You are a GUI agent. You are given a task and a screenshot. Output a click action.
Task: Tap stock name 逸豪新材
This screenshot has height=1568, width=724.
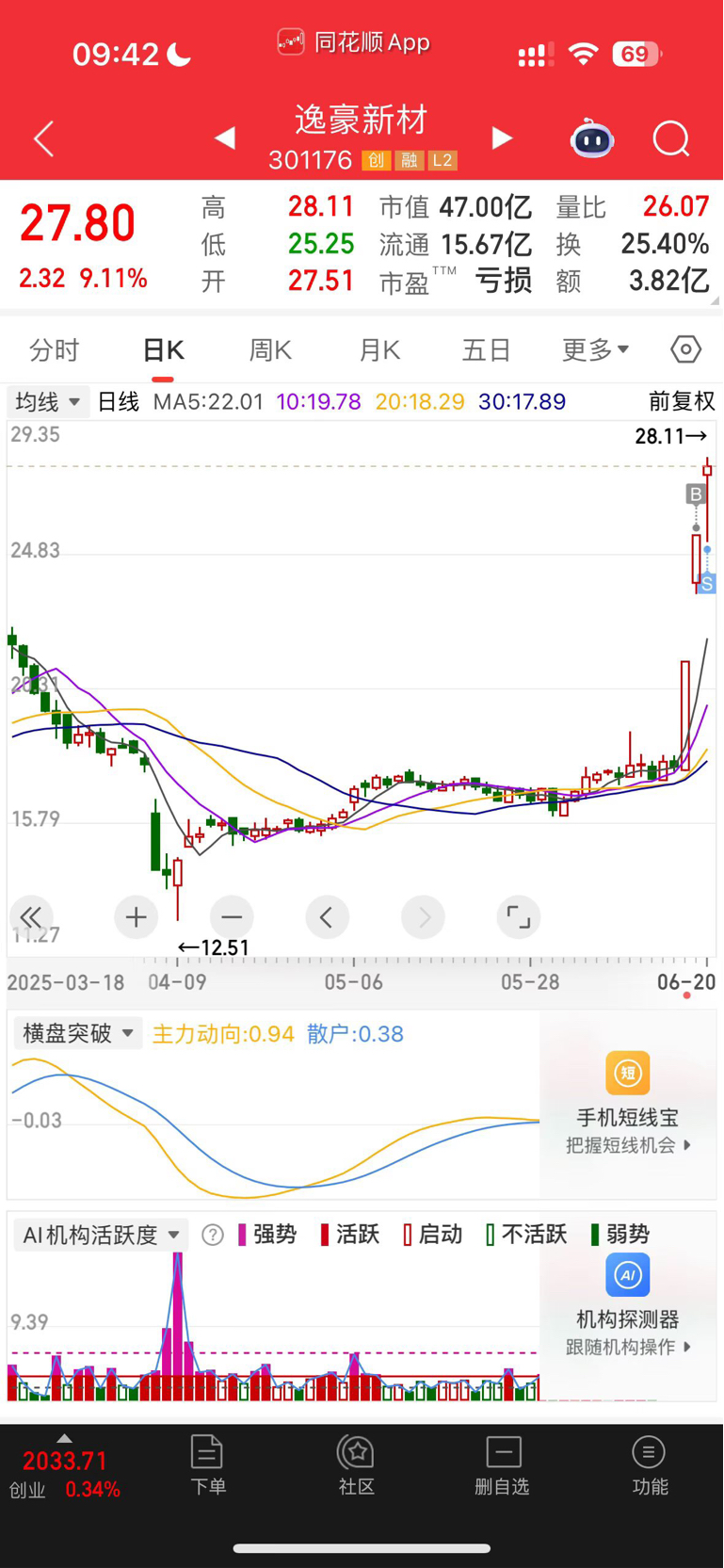(x=362, y=120)
